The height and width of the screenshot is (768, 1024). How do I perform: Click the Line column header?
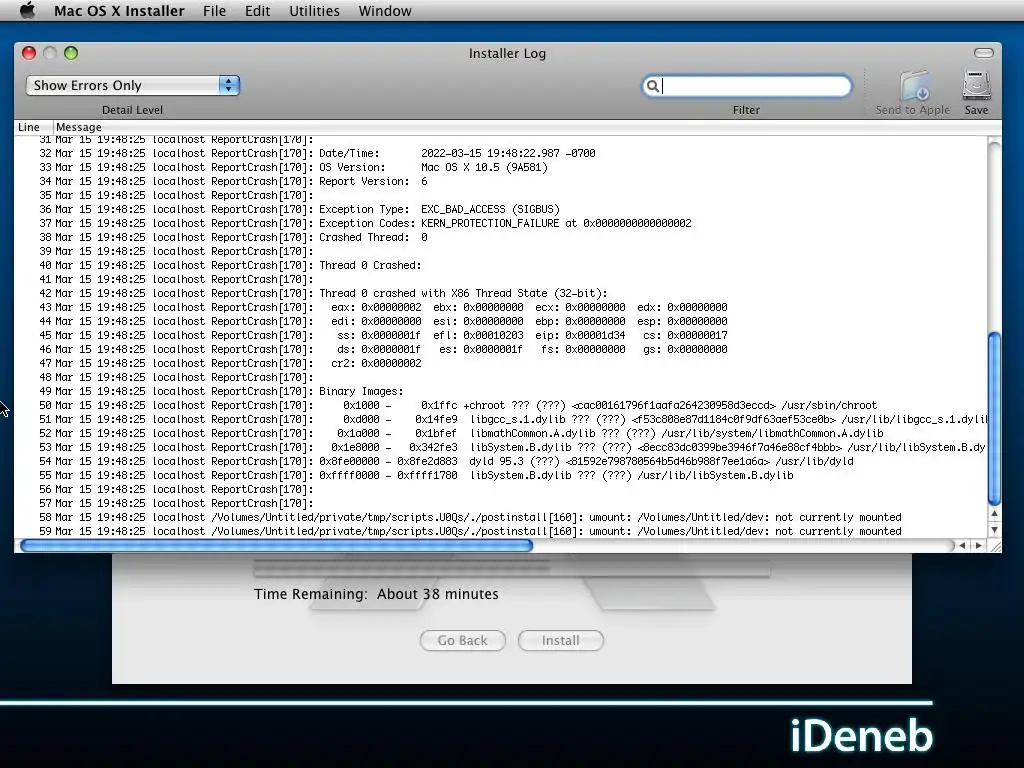29,127
